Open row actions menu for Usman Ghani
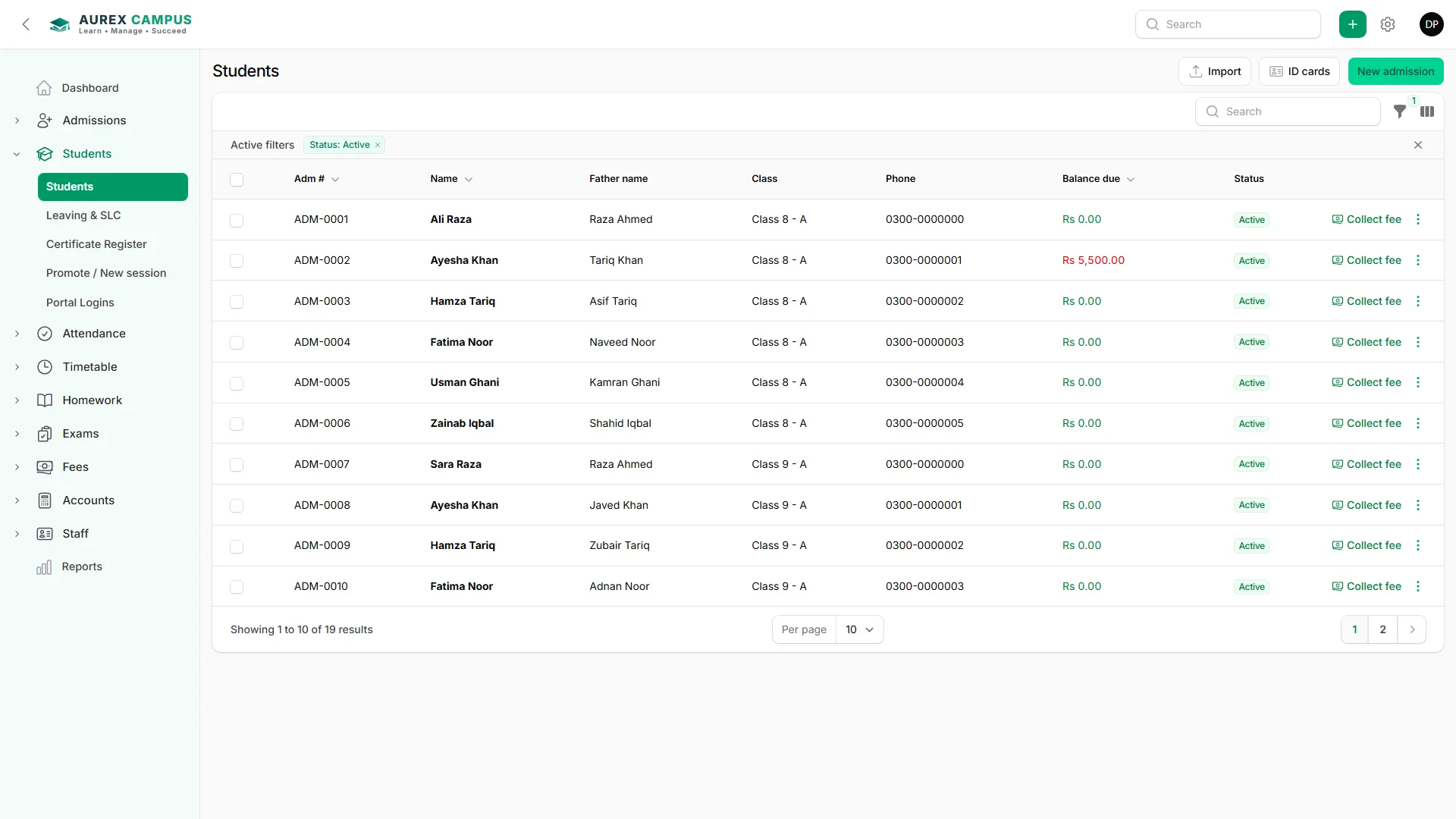Viewport: 1456px width, 819px height. 1418,382
